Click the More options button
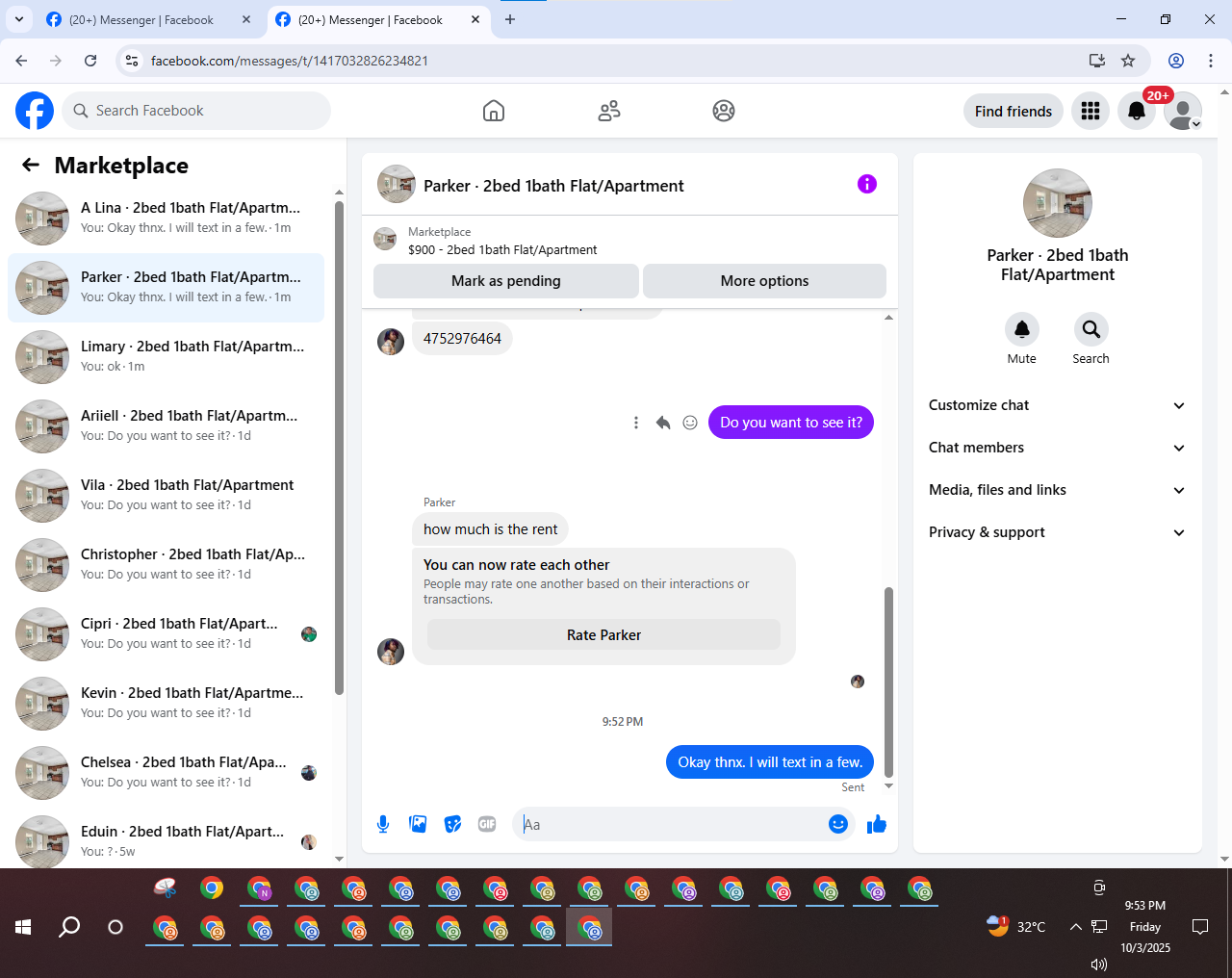This screenshot has height=978, width=1232. (x=764, y=281)
